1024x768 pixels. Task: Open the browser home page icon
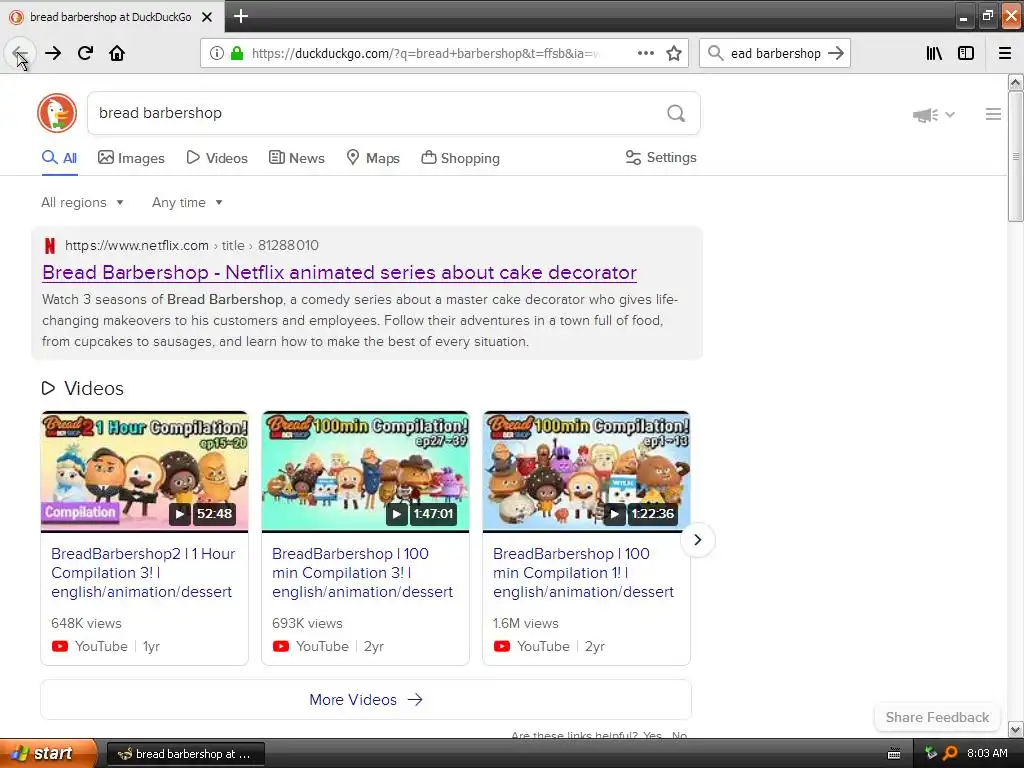[x=117, y=53]
